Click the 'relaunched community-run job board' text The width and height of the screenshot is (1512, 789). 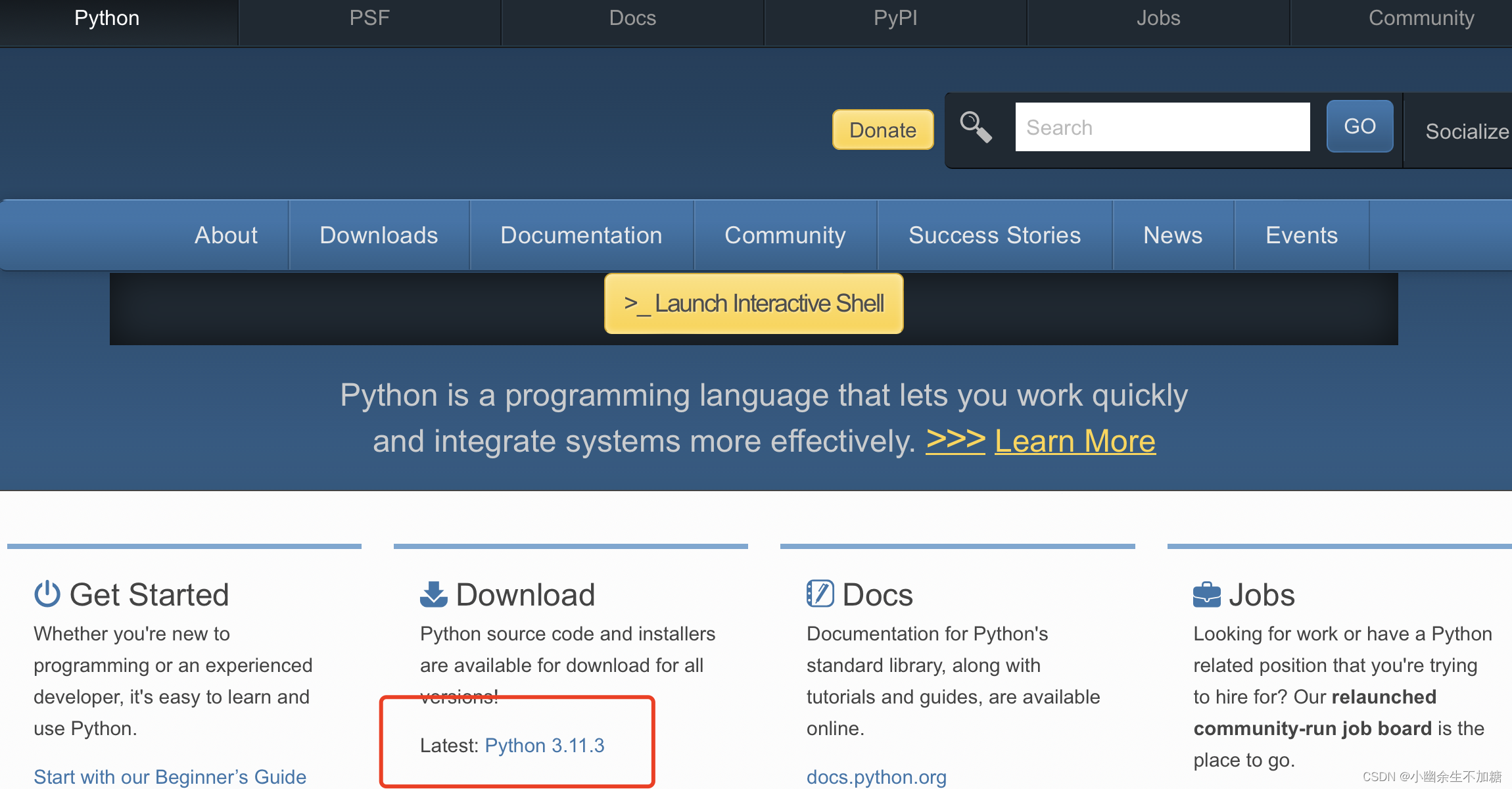tap(1315, 713)
